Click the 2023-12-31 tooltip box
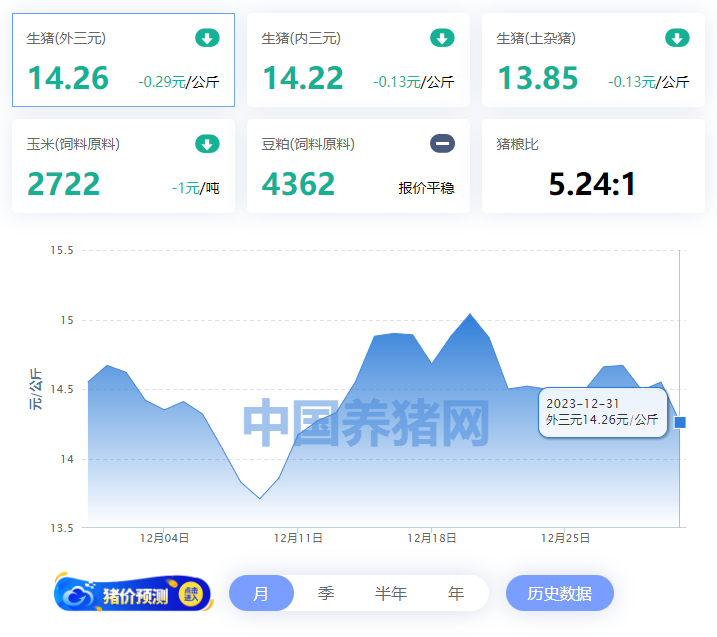Viewport: 717px width, 637px height. point(603,412)
